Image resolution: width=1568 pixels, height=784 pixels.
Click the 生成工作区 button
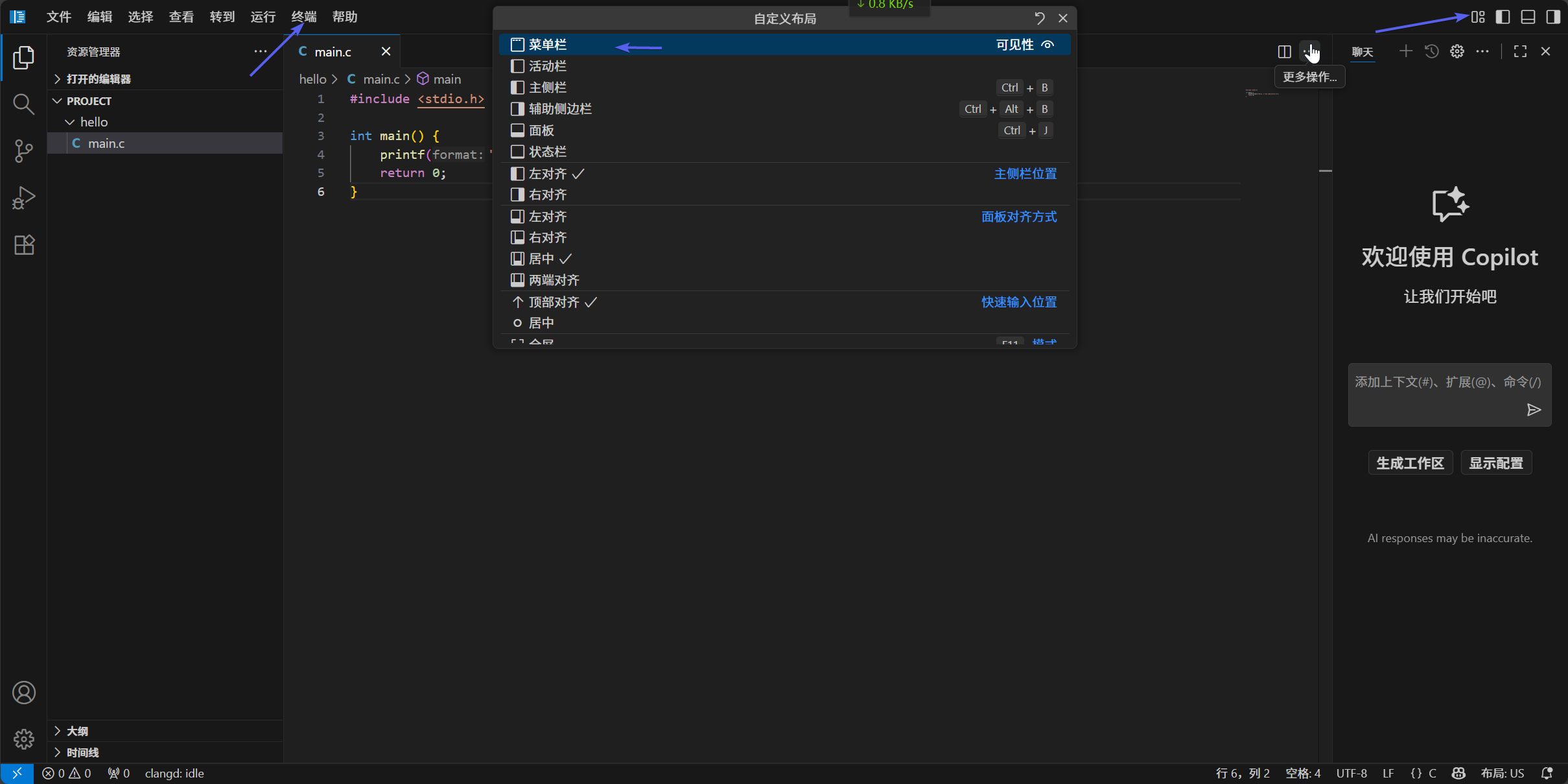pos(1410,463)
